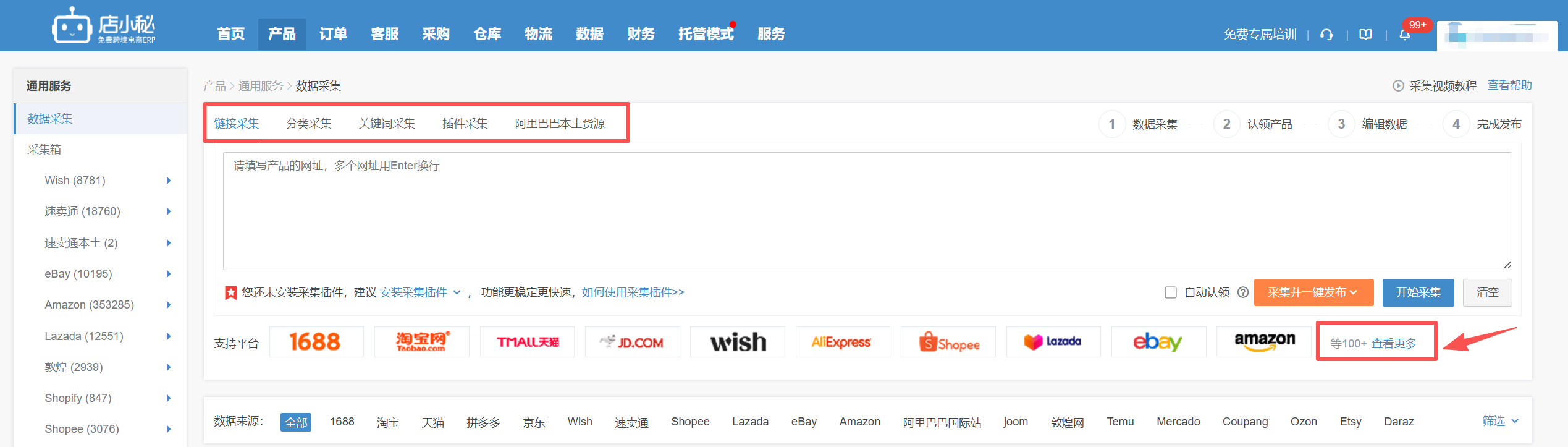Select the ebay platform logo
The height and width of the screenshot is (447, 1568).
[1159, 342]
